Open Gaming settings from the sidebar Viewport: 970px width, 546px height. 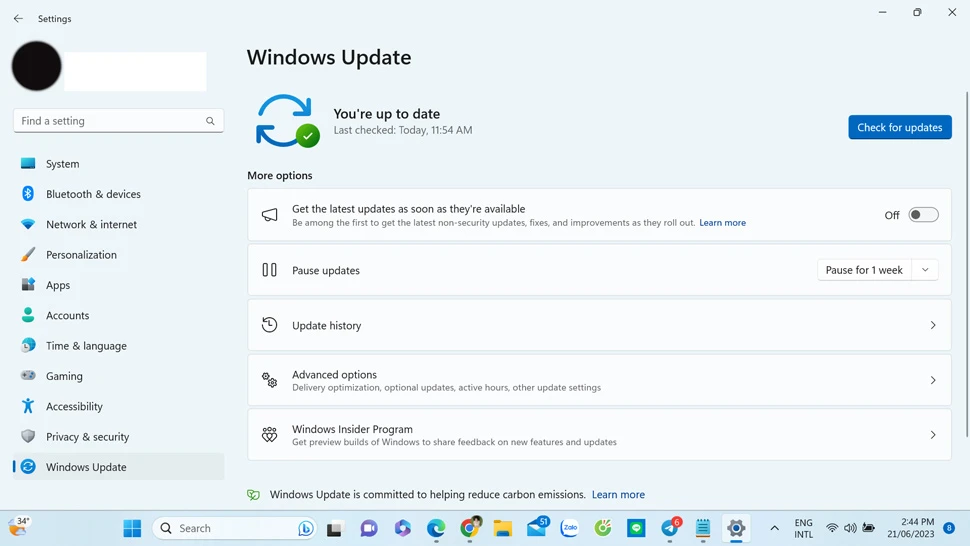point(64,376)
